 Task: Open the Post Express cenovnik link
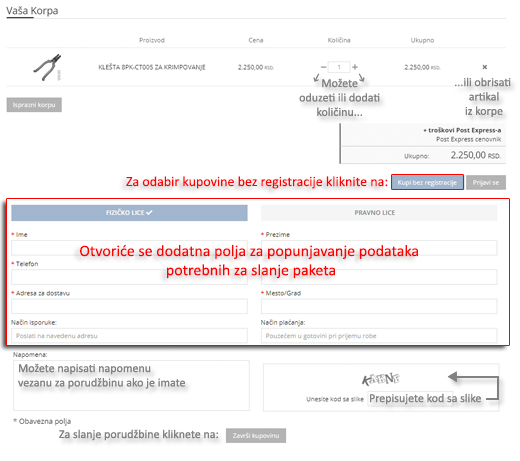[x=468, y=139]
